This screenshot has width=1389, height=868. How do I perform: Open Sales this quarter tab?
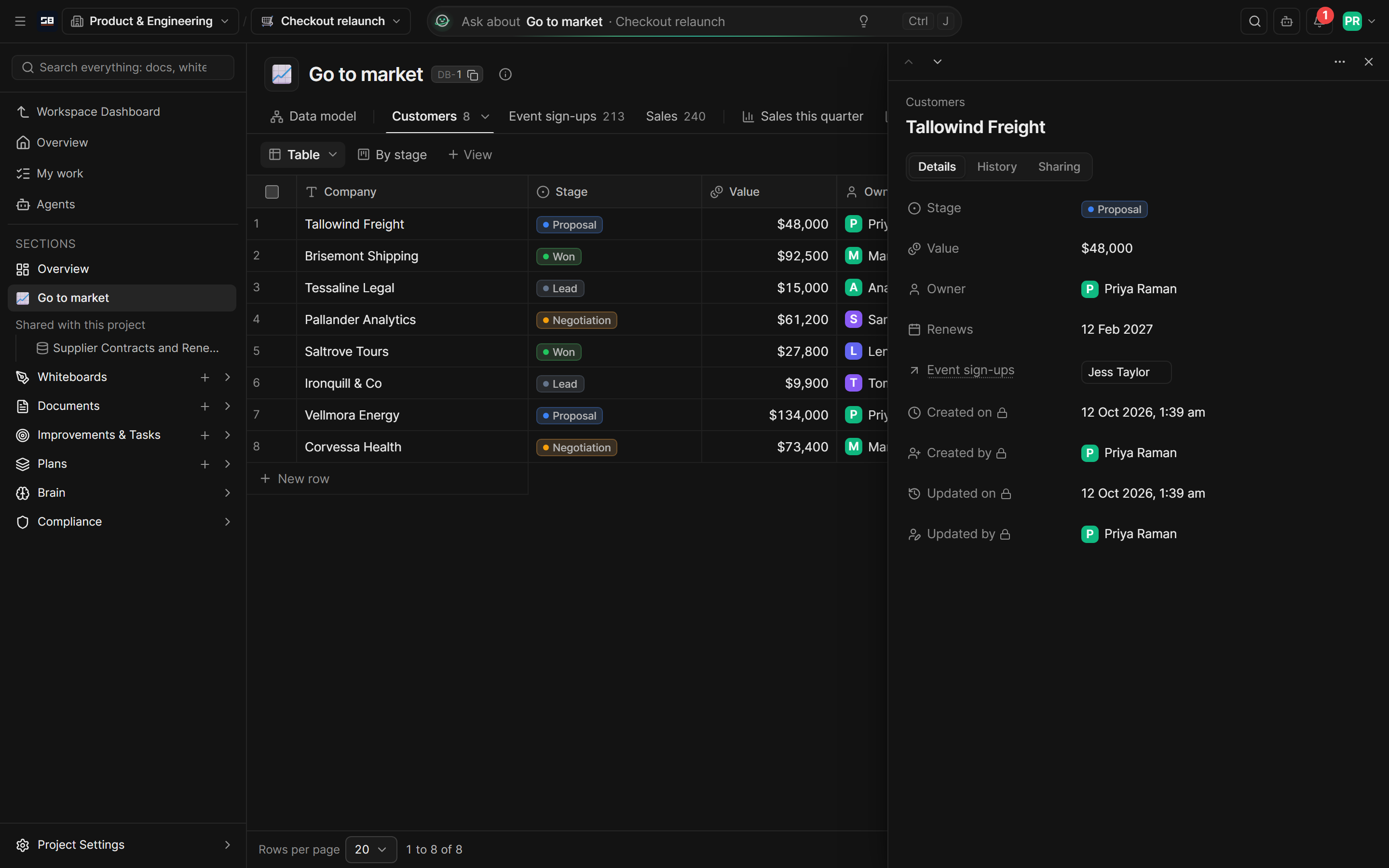[803, 117]
